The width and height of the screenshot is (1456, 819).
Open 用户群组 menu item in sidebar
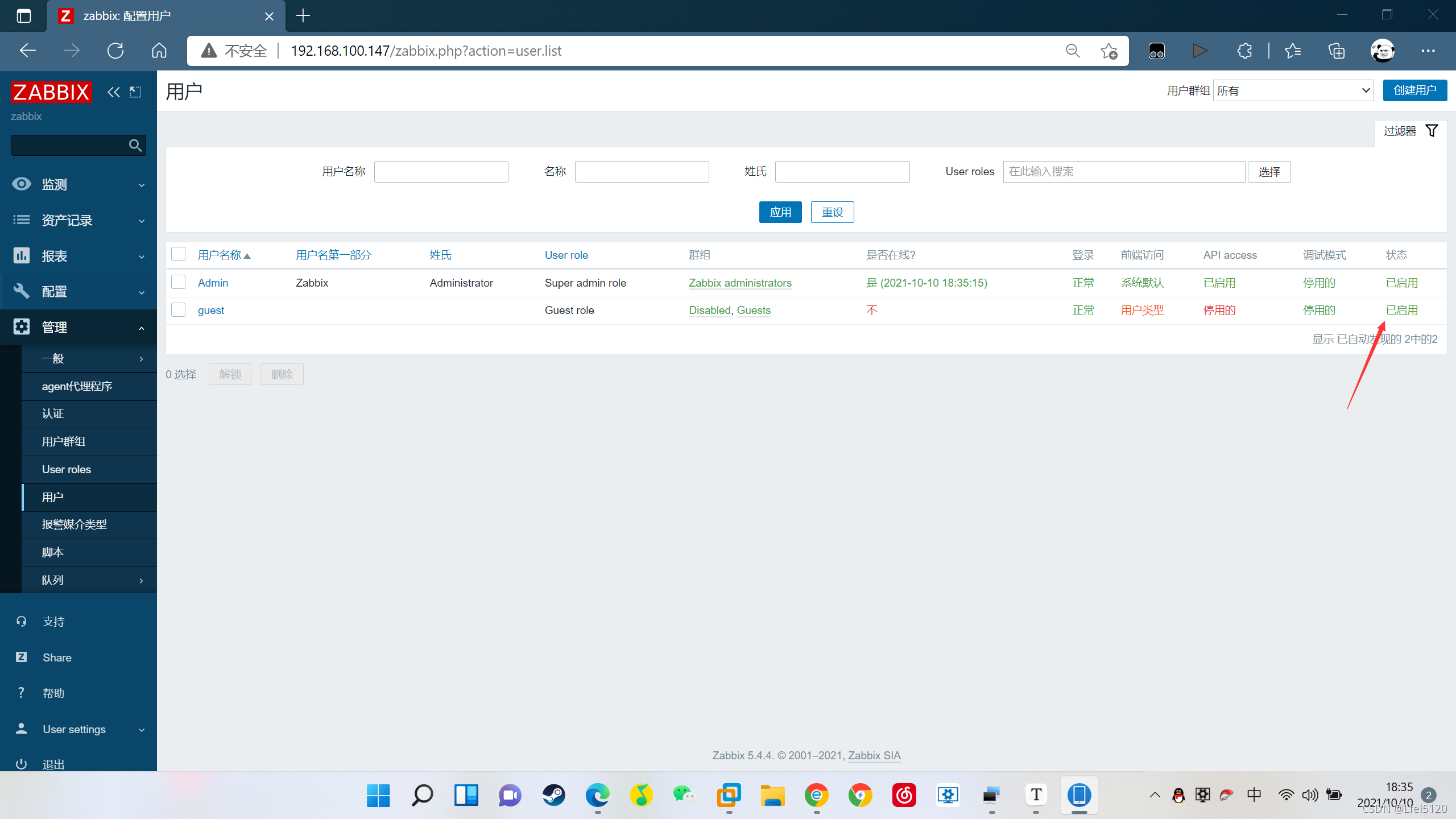(x=89, y=441)
